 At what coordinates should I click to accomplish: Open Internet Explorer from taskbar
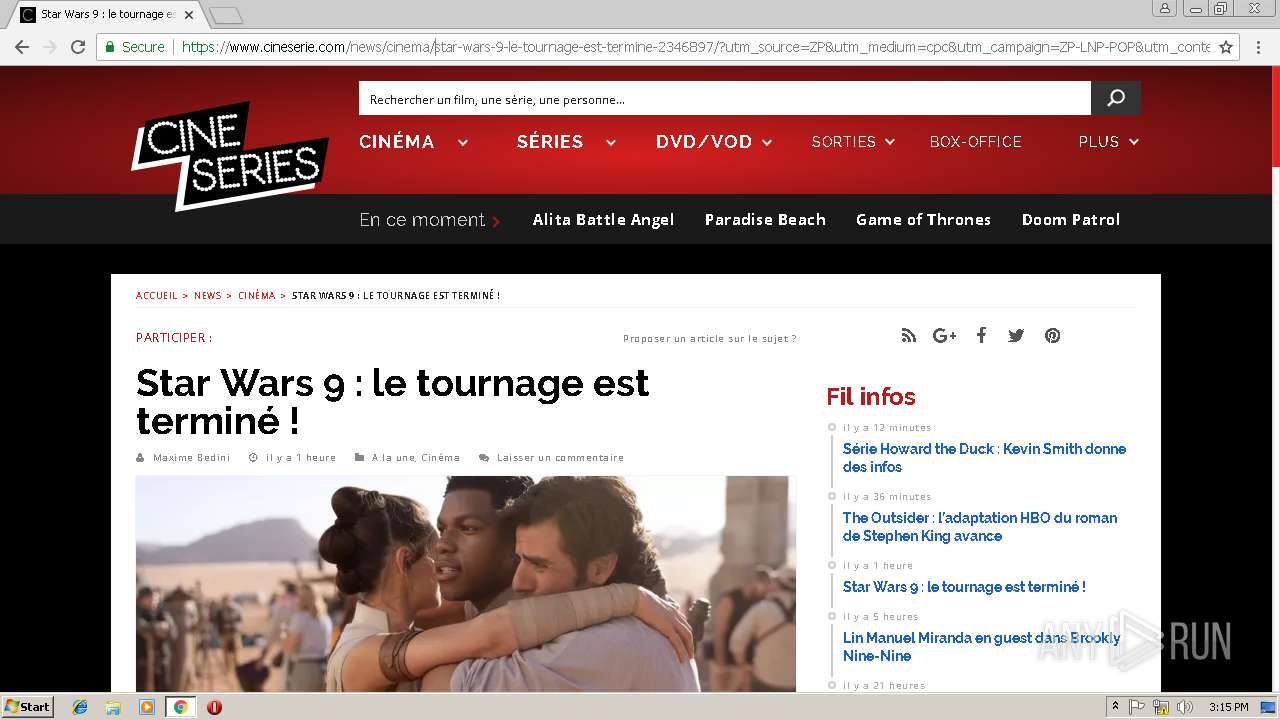(x=80, y=707)
